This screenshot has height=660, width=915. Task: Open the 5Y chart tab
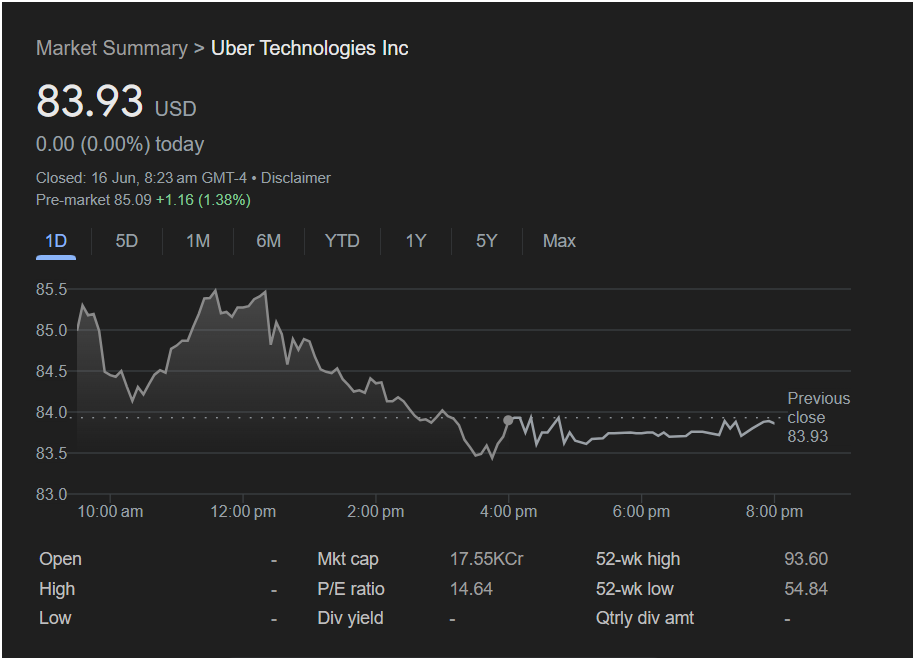[487, 241]
